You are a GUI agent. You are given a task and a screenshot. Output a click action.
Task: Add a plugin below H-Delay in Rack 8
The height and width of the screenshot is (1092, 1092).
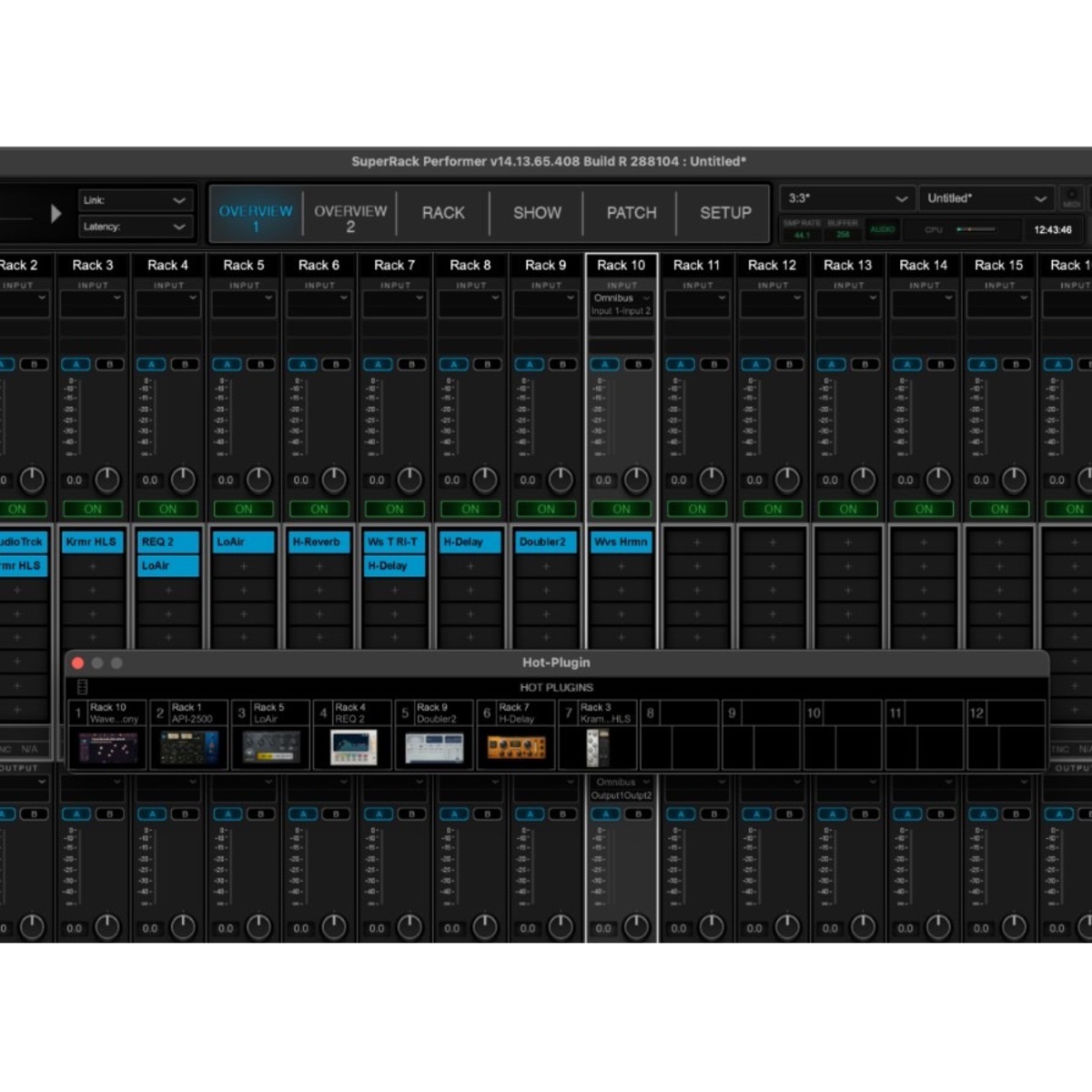coord(470,566)
